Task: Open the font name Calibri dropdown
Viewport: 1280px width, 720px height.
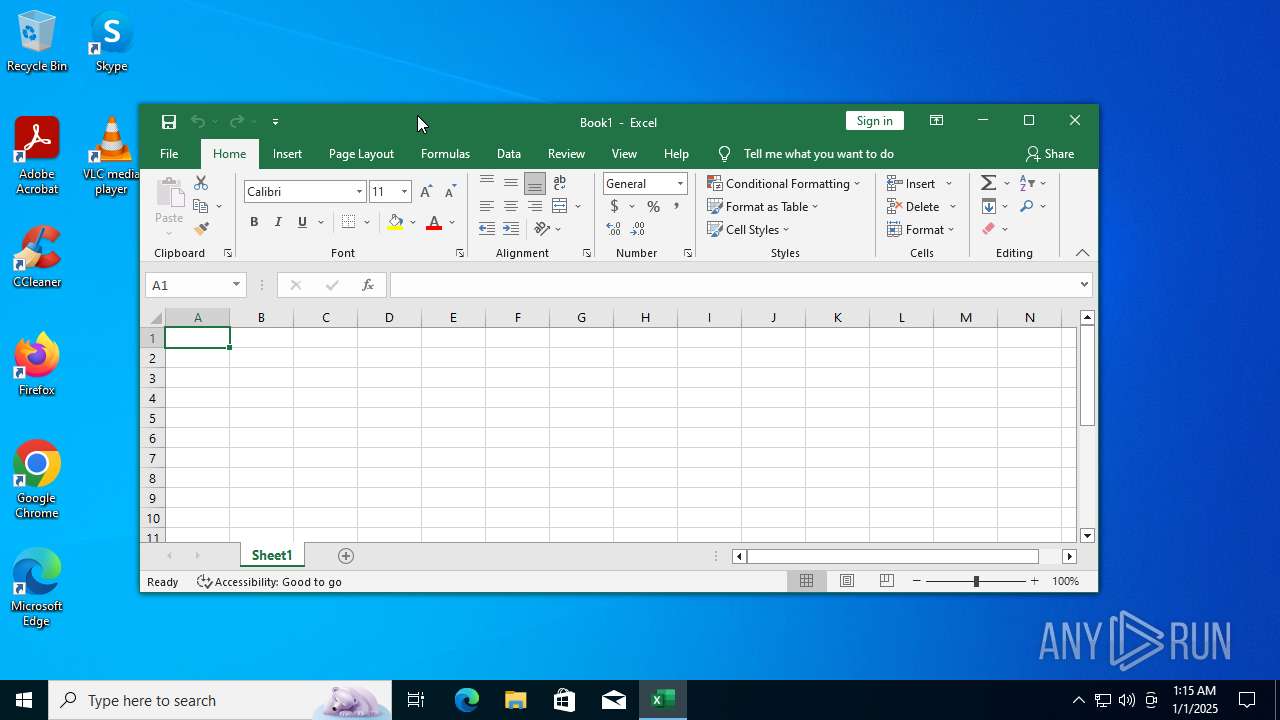Action: (359, 192)
